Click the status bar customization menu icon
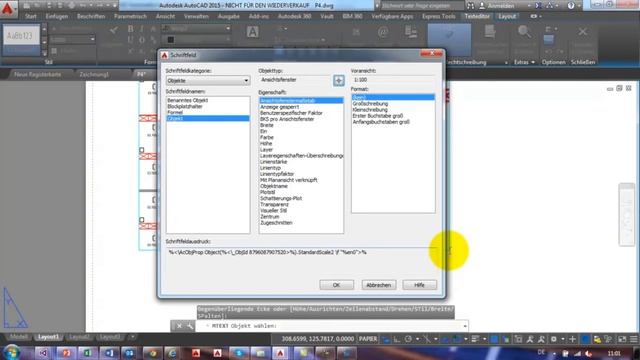The height and width of the screenshot is (360, 640). (633, 339)
